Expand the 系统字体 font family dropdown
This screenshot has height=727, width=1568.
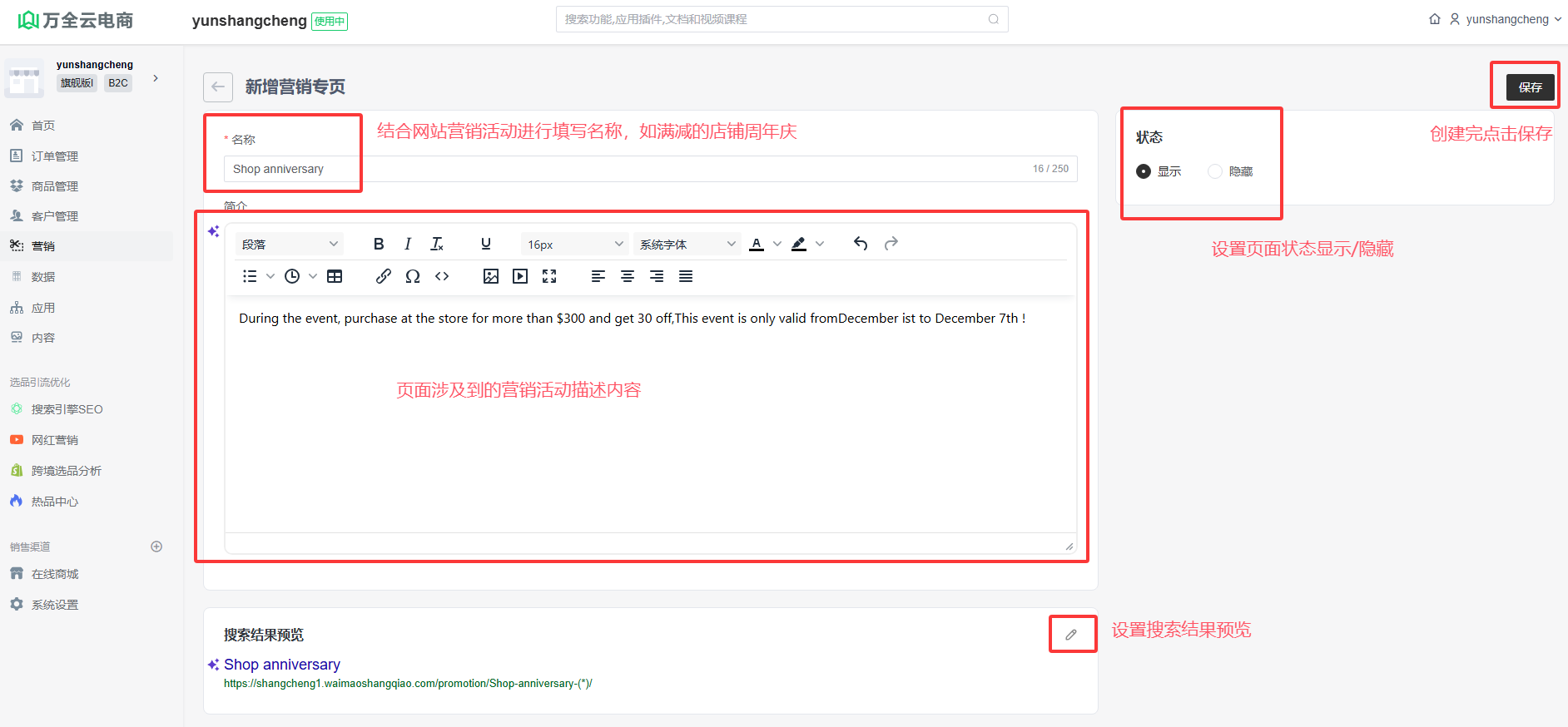(687, 244)
